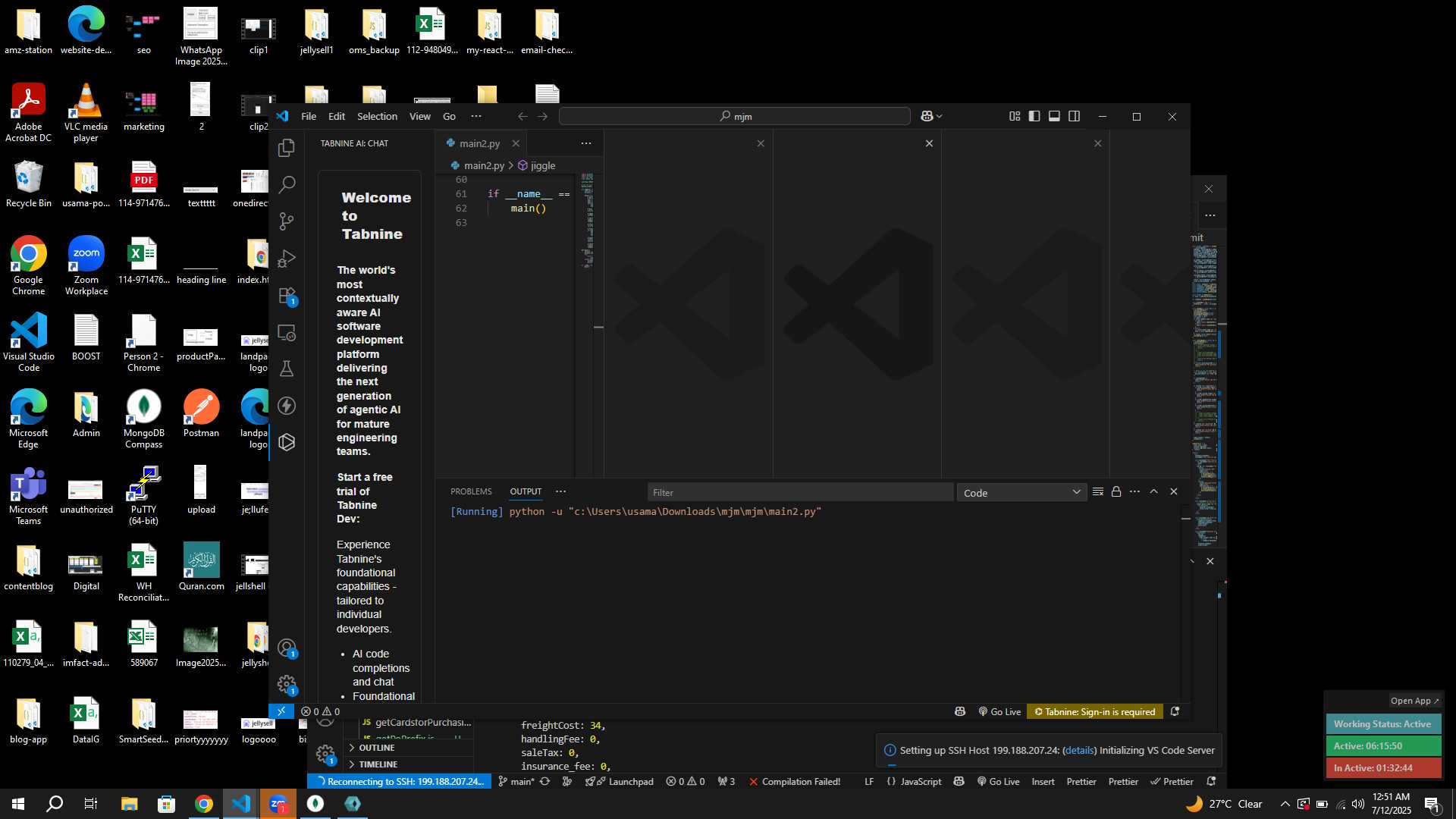Close the main2.py tab

(x=516, y=143)
